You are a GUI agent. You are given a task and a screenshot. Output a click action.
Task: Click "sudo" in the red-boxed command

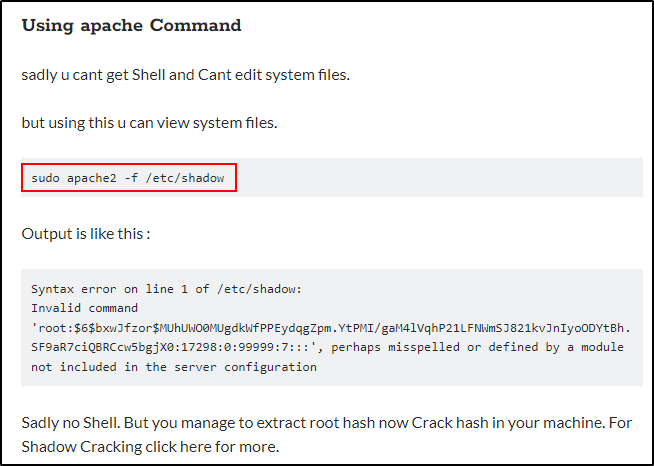click(x=45, y=178)
